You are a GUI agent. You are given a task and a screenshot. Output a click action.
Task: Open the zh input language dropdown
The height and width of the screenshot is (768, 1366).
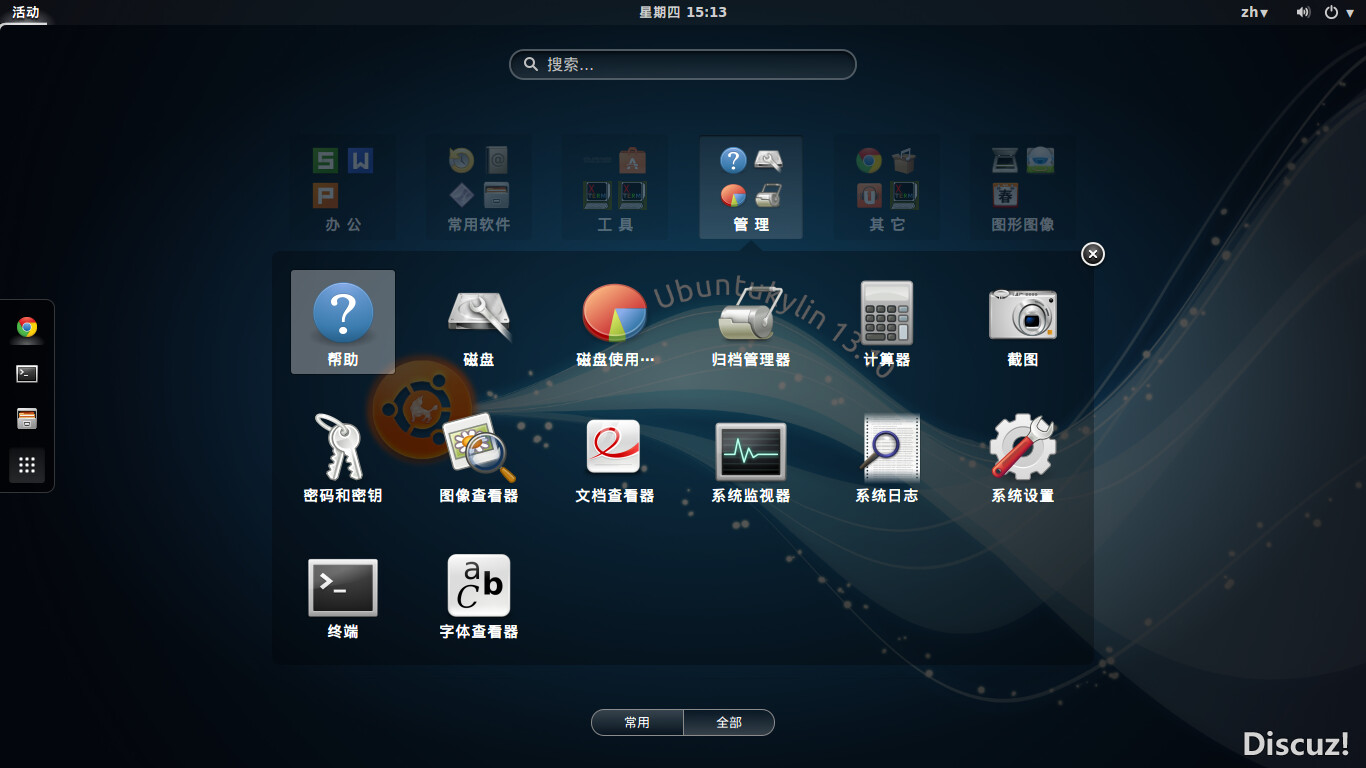tap(1254, 12)
